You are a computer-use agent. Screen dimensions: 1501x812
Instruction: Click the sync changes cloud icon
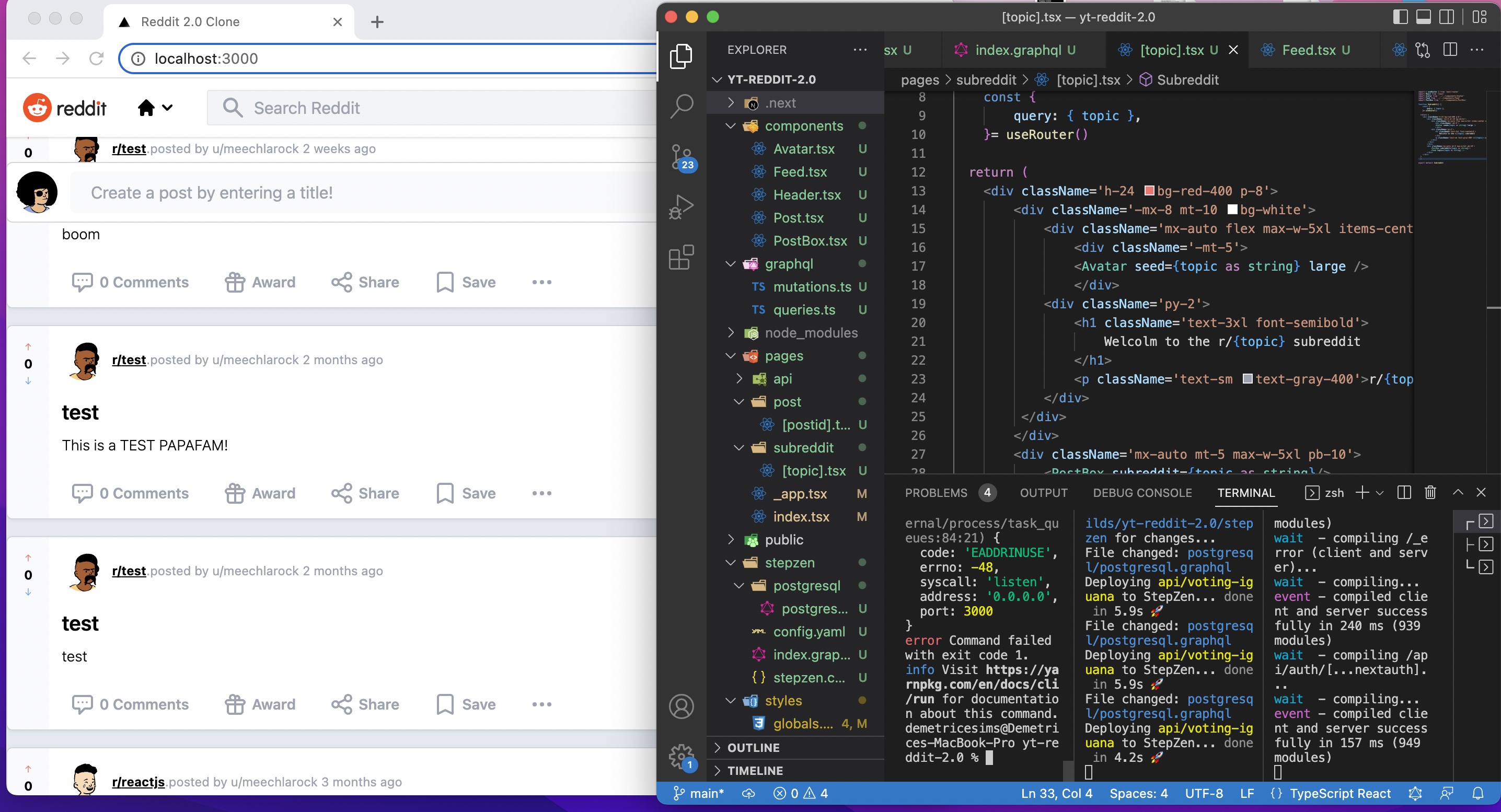[748, 793]
